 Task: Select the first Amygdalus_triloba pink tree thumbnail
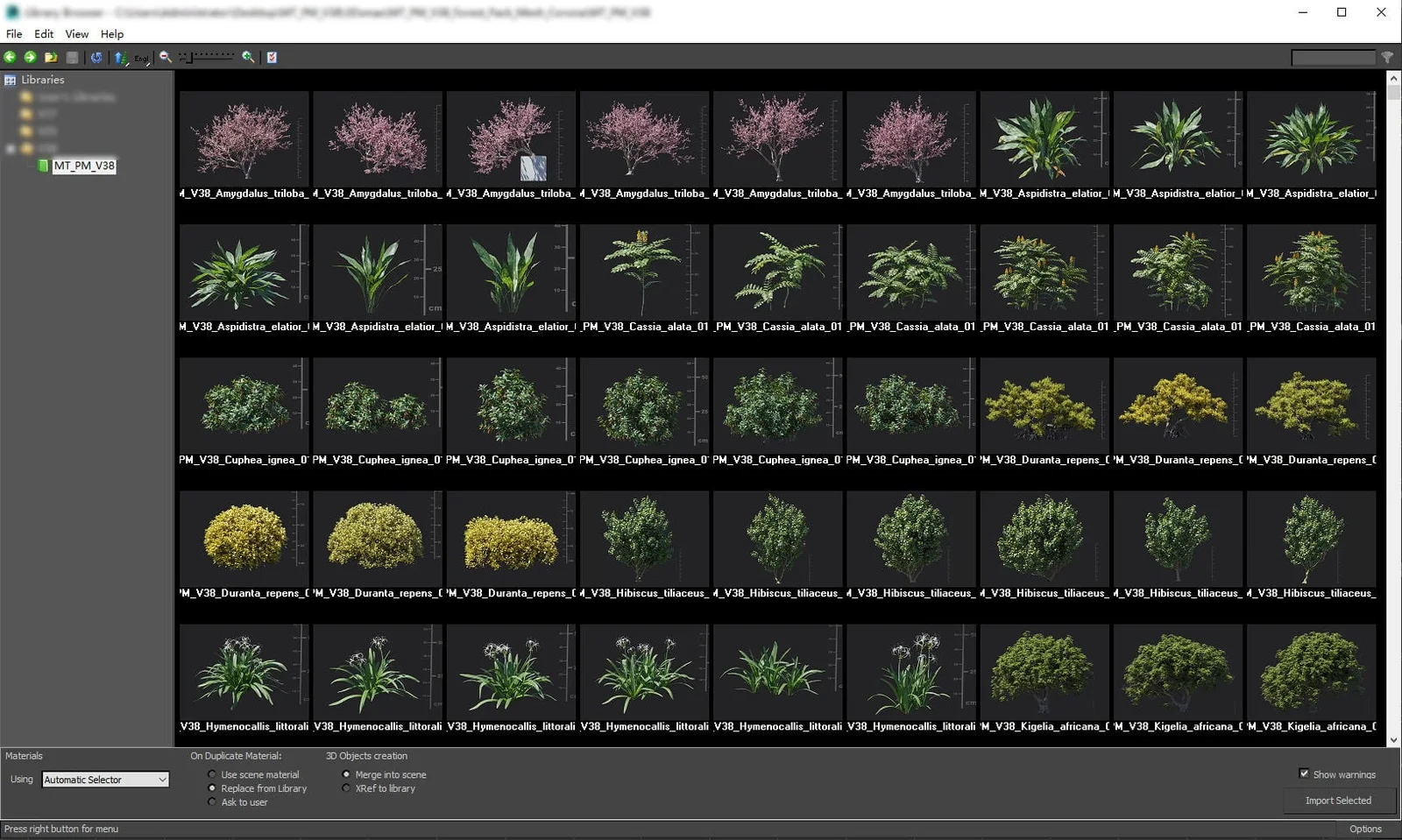click(244, 138)
